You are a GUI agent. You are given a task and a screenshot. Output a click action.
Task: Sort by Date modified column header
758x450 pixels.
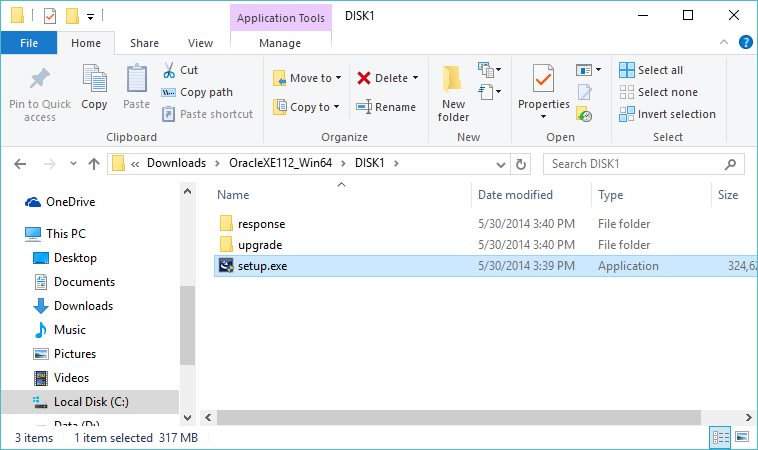(515, 195)
